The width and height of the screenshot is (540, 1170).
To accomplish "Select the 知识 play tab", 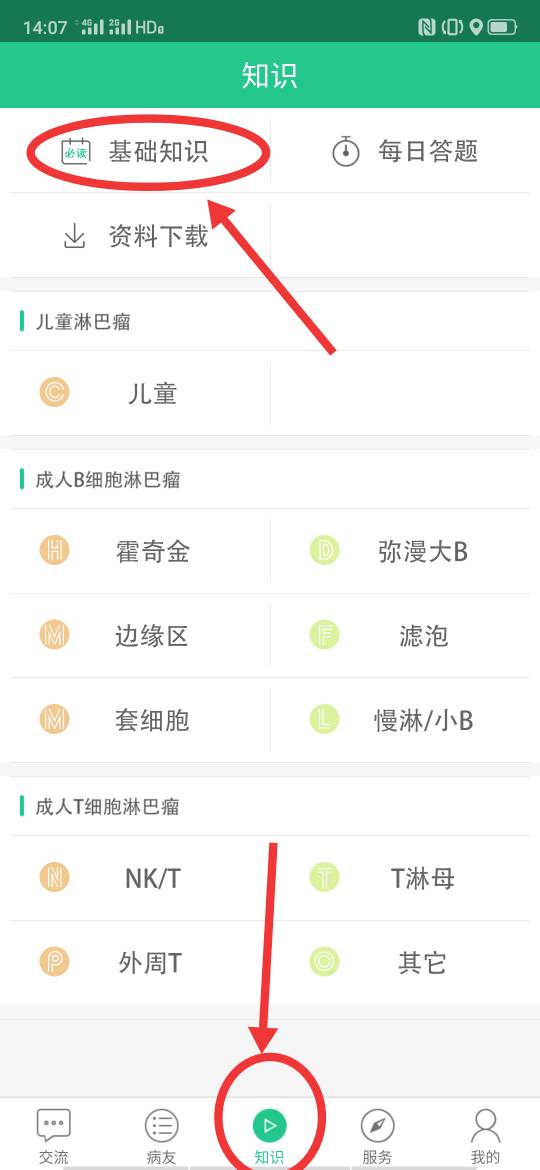I will pyautogui.click(x=269, y=1135).
